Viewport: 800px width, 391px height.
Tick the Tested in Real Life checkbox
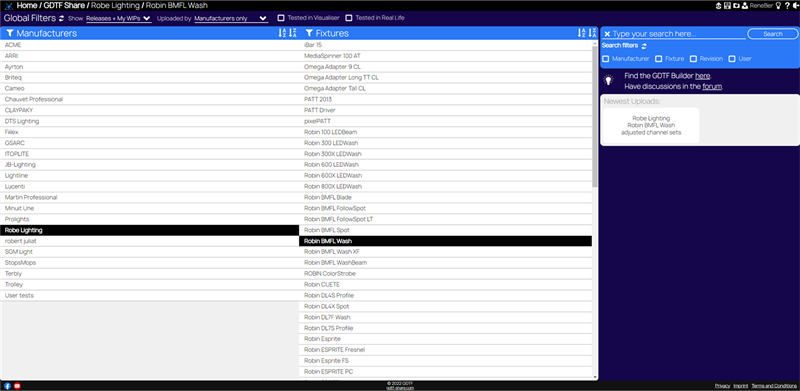[x=349, y=18]
